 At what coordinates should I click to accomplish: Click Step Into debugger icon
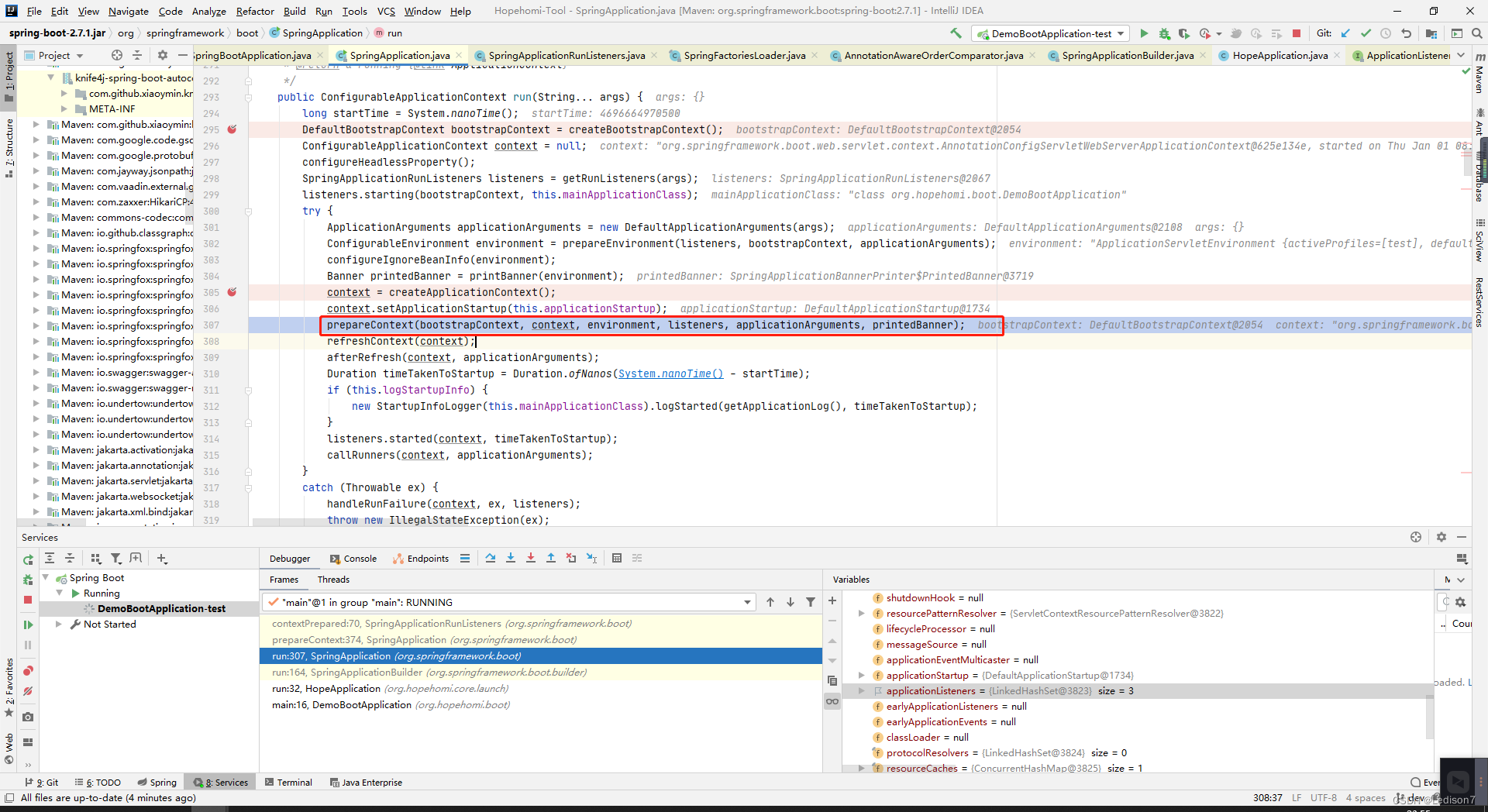pos(511,558)
